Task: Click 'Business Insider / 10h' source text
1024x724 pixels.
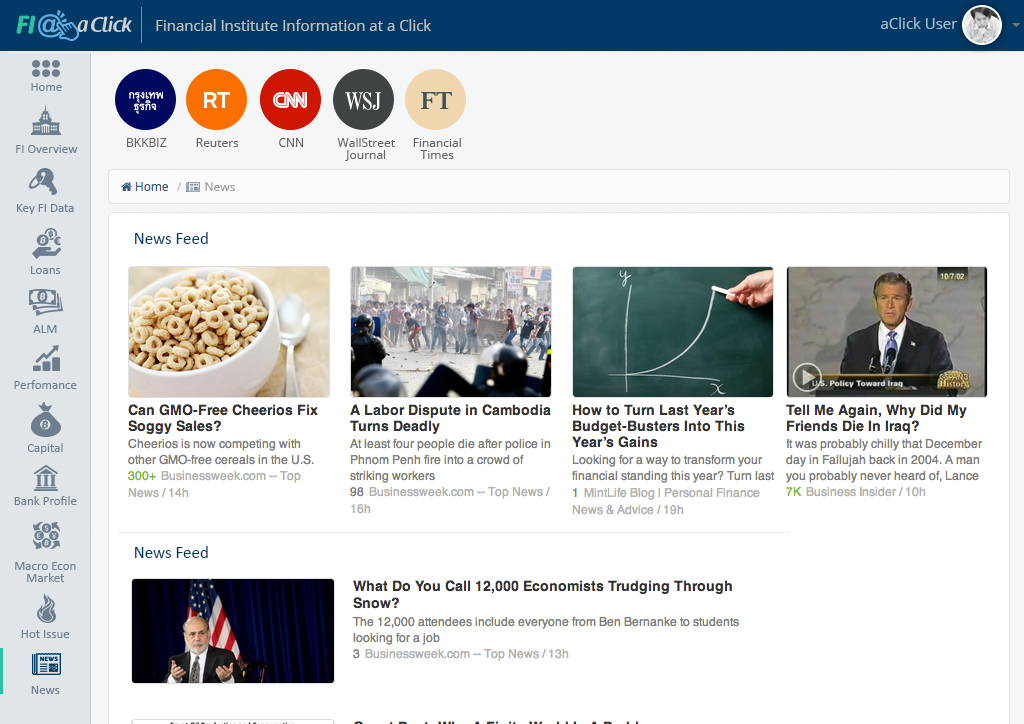Action: (x=865, y=492)
